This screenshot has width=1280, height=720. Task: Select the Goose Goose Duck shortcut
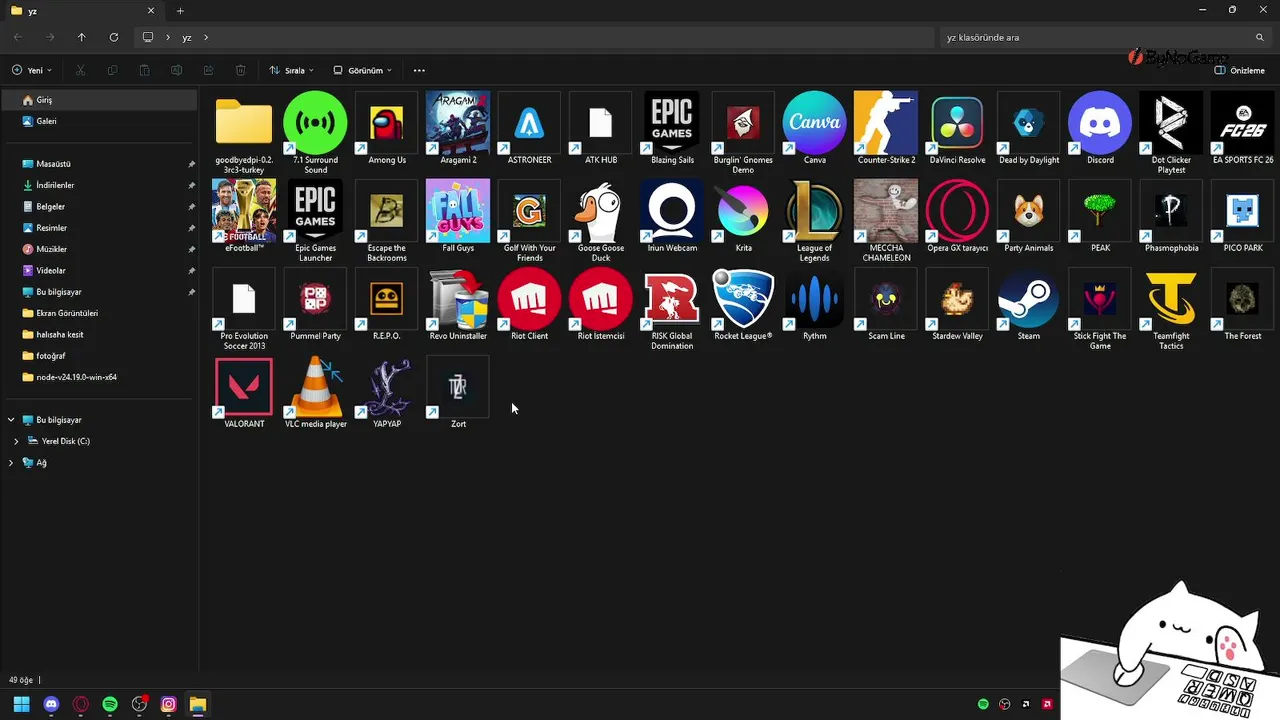(x=601, y=222)
